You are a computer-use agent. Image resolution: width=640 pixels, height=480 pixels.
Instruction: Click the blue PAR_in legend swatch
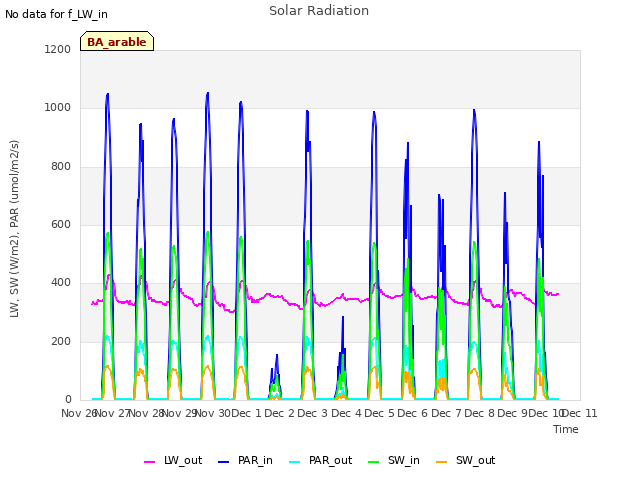(x=224, y=462)
